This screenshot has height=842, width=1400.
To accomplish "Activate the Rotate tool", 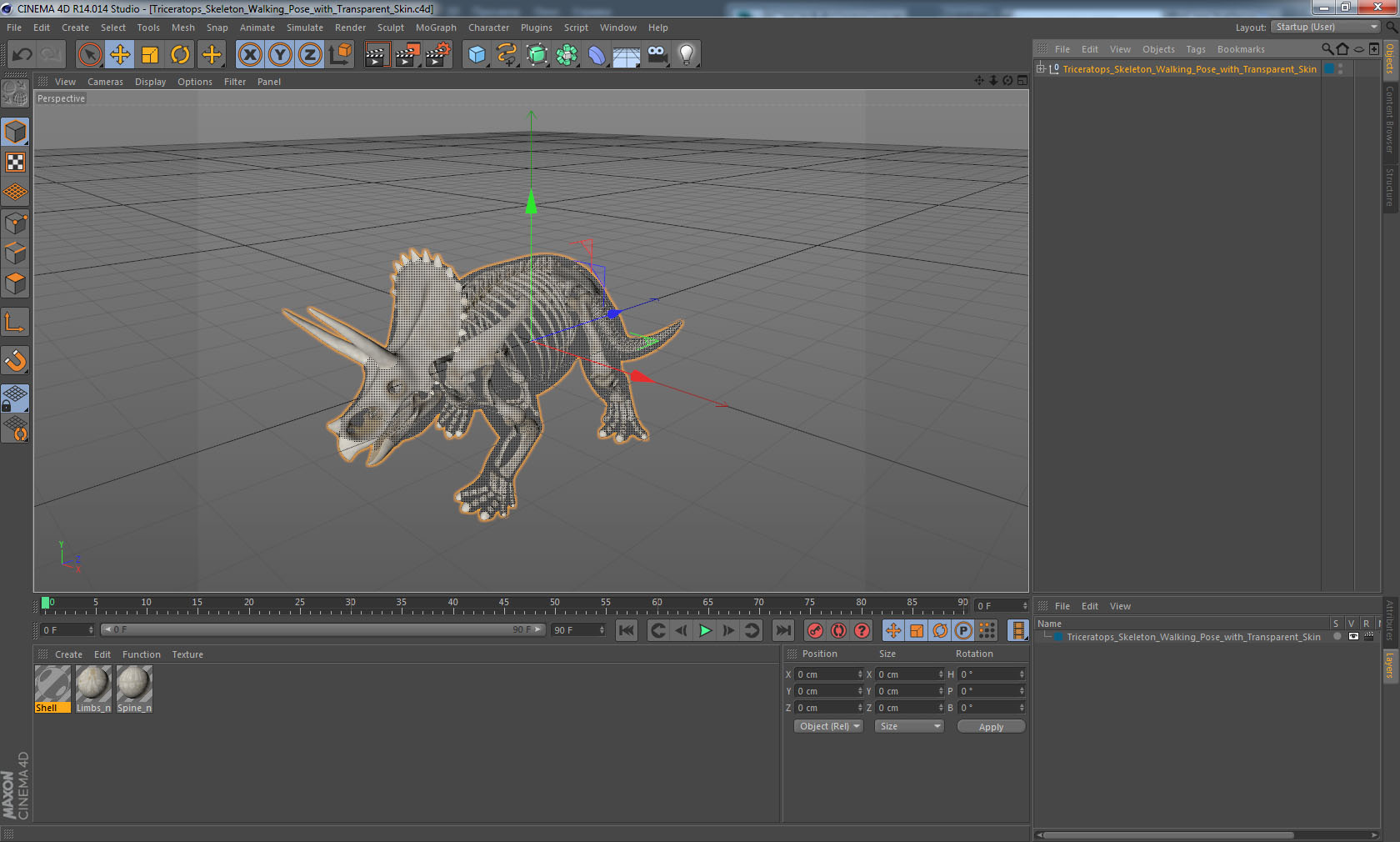I will coord(180,55).
